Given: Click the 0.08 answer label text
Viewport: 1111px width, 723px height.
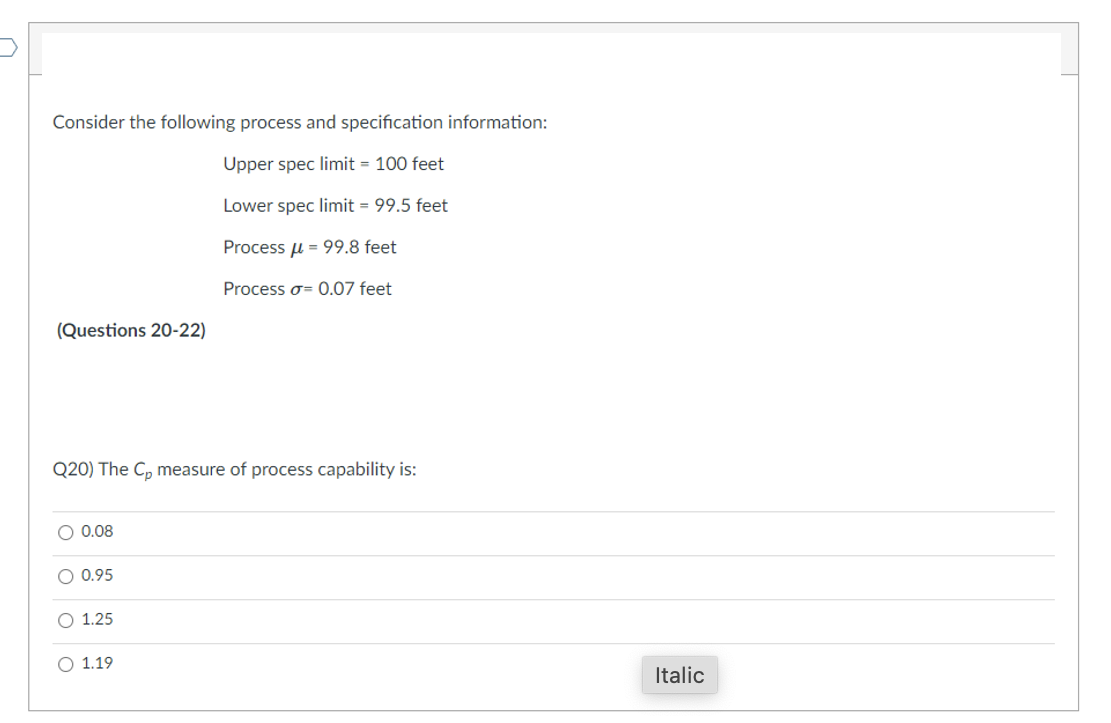Looking at the screenshot, I should click(x=98, y=532).
